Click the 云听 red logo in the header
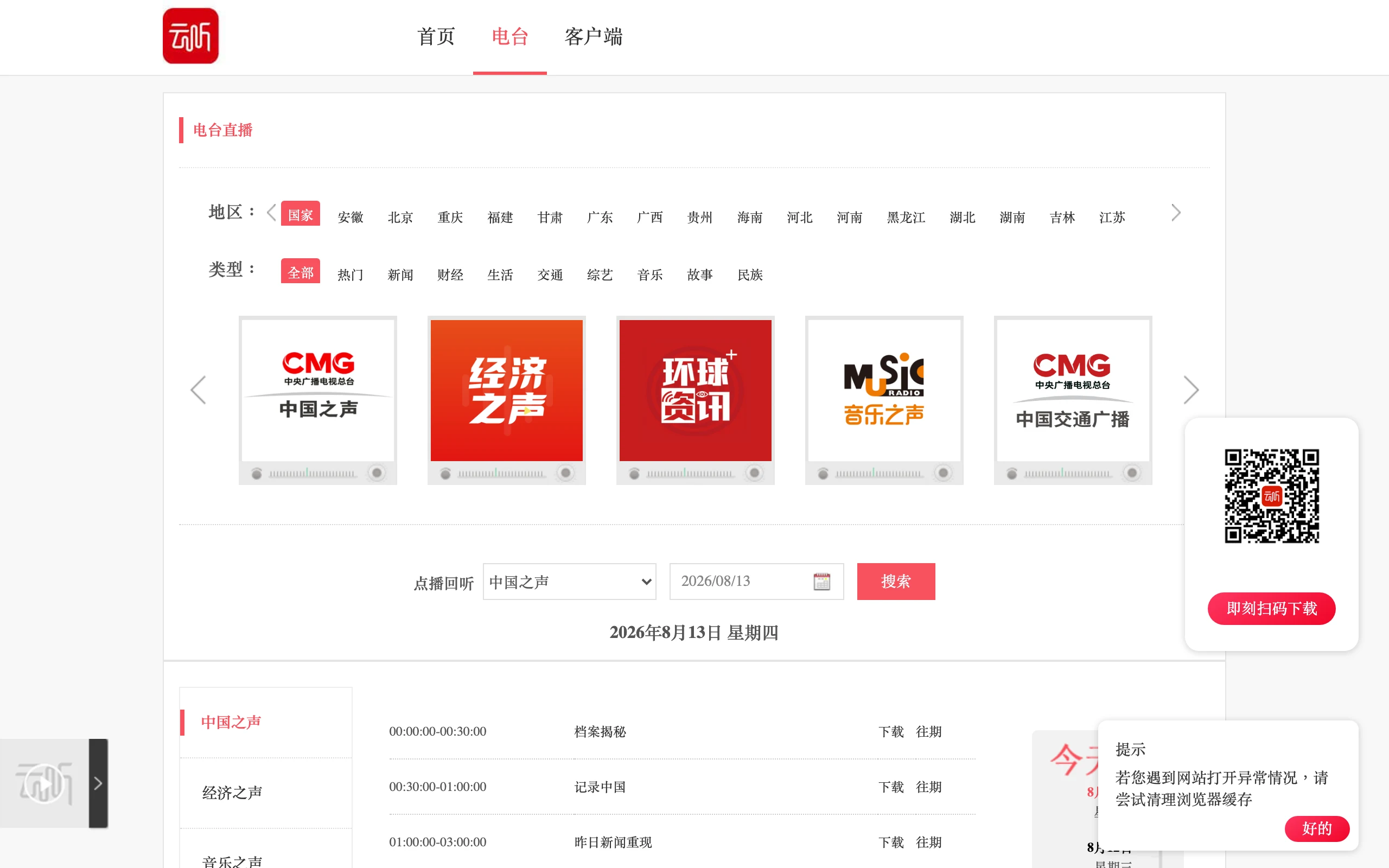The width and height of the screenshot is (1389, 868). click(190, 36)
